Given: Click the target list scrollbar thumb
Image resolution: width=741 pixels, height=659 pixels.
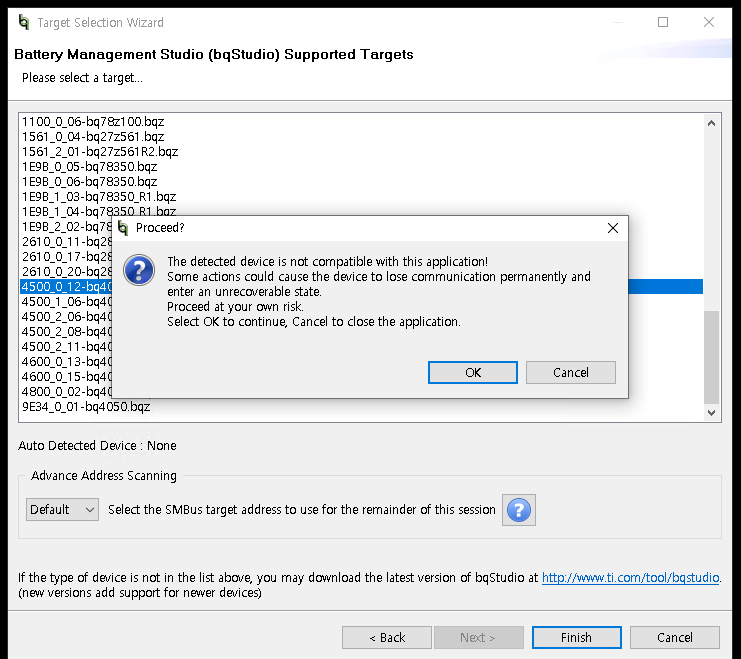Looking at the screenshot, I should click(x=711, y=357).
